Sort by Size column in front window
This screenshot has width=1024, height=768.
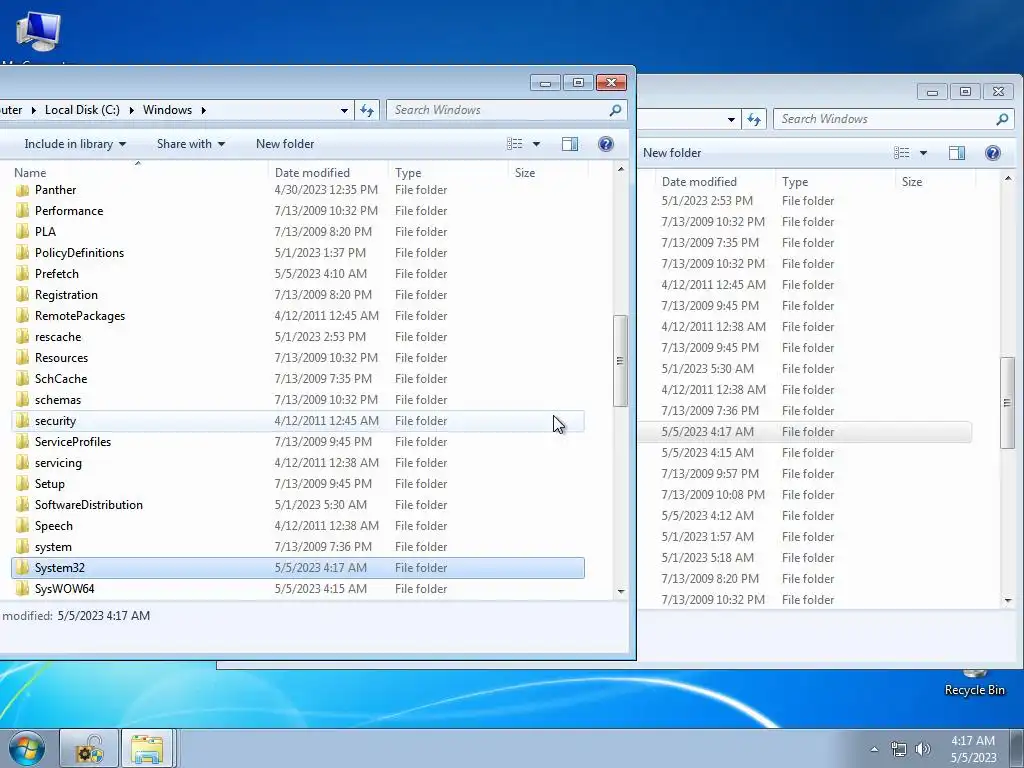point(549,172)
